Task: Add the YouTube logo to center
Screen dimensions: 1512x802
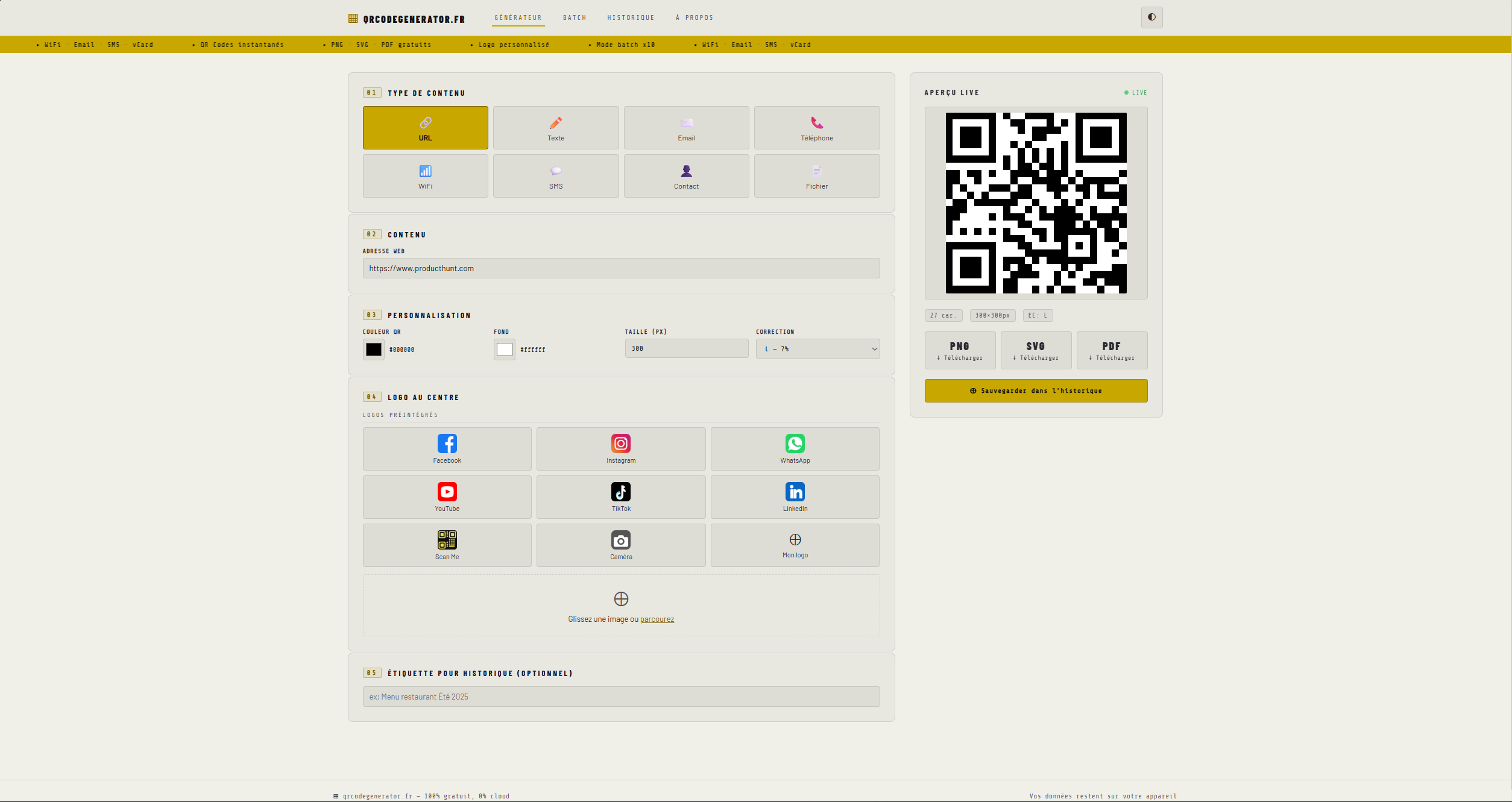Action: coord(447,497)
